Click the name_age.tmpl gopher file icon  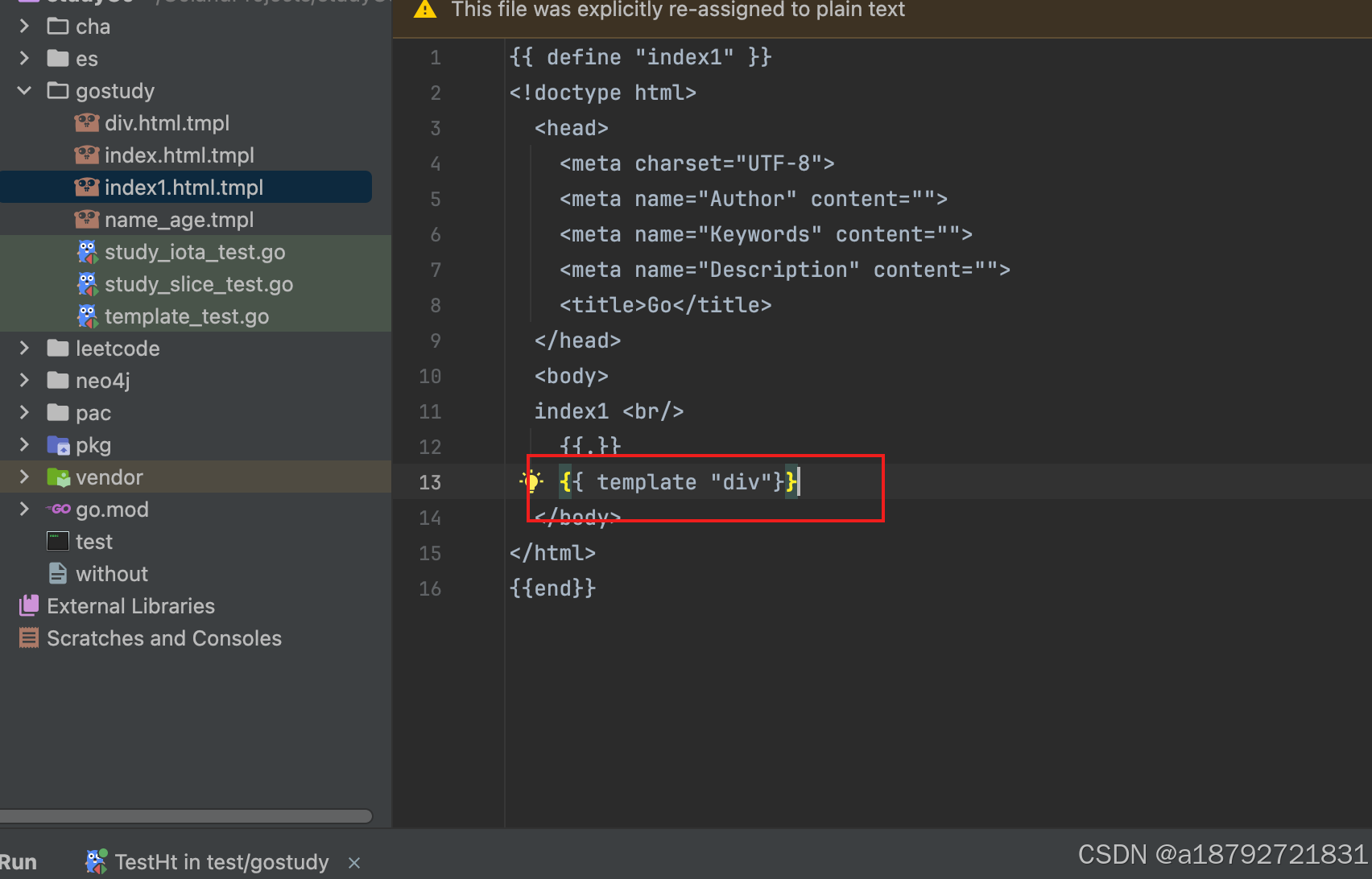tap(87, 220)
